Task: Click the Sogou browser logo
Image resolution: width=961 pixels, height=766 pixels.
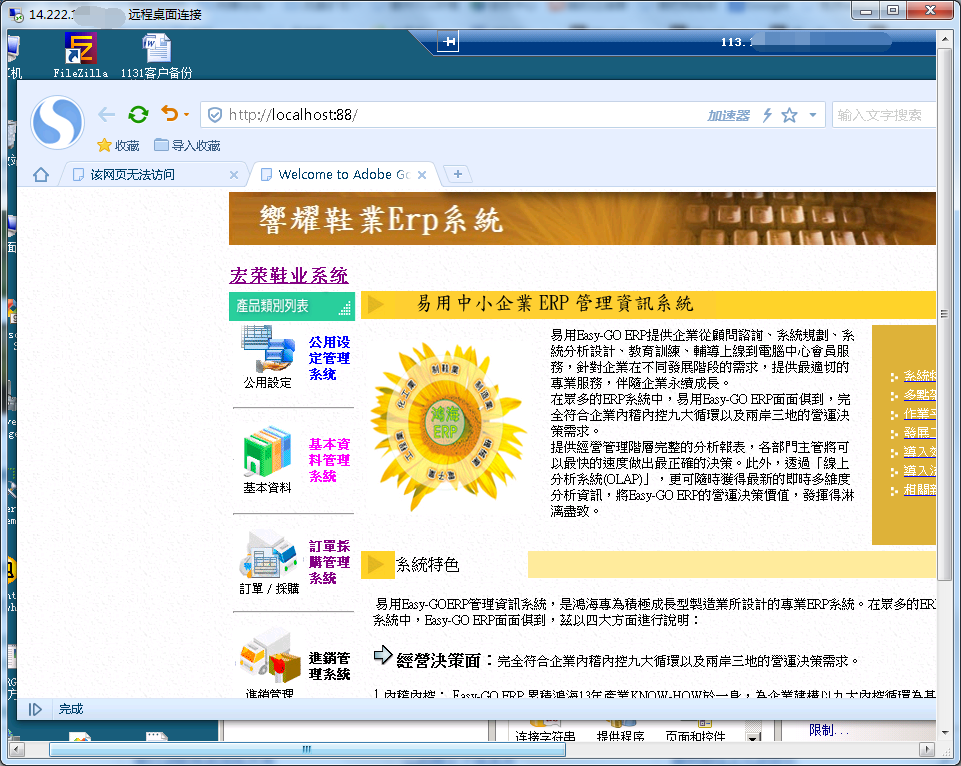Action: pos(57,123)
